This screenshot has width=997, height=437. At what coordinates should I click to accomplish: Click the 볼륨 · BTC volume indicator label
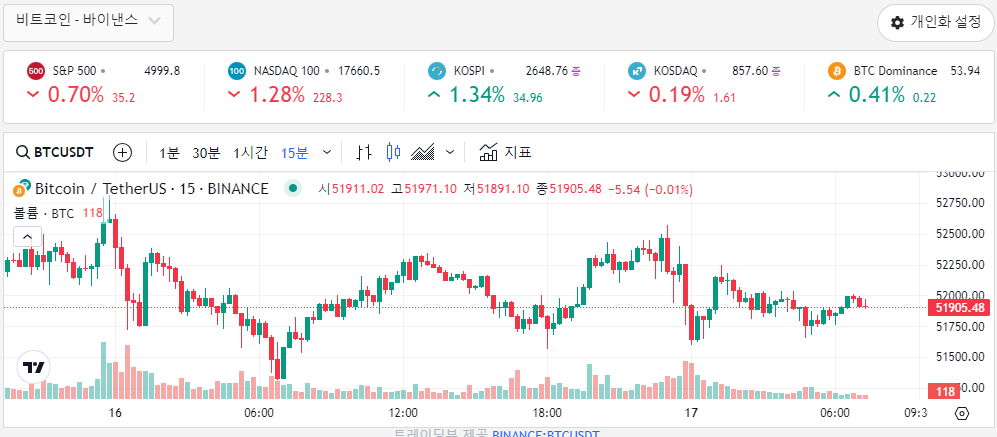coord(44,213)
